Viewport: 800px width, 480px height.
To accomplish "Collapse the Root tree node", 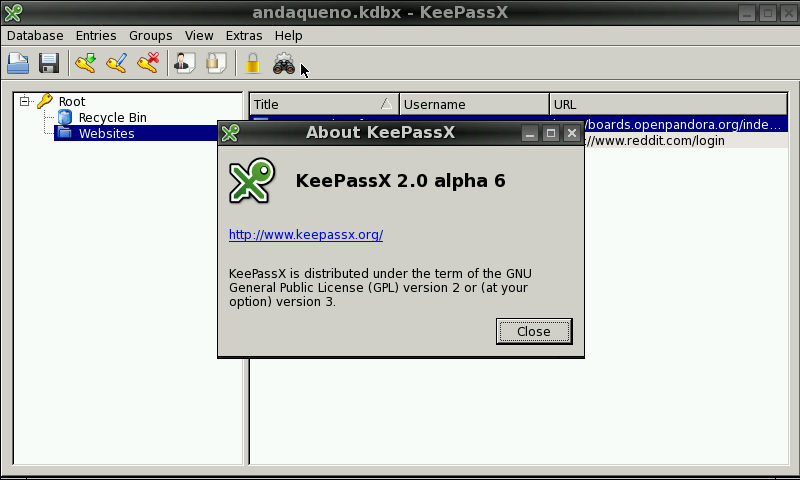I will [24, 101].
